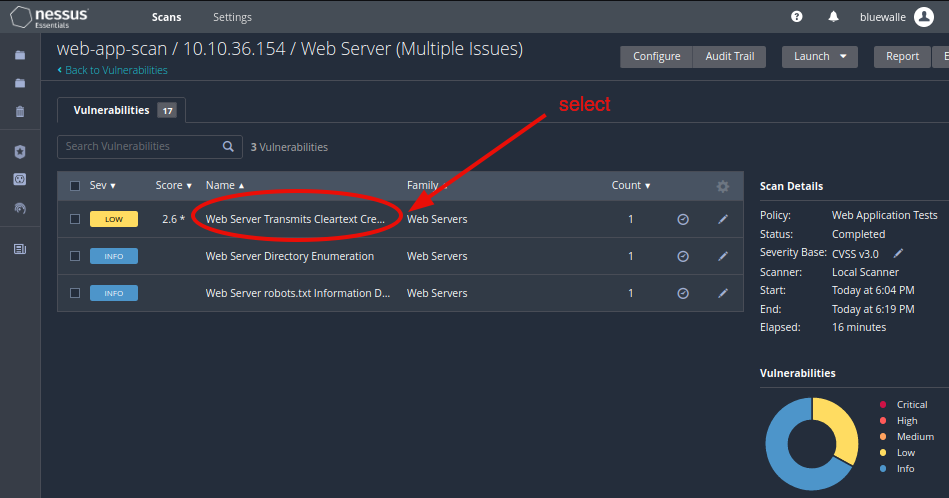Image resolution: width=949 pixels, height=498 pixels.
Task: Open the notifications bell icon
Action: click(x=833, y=17)
